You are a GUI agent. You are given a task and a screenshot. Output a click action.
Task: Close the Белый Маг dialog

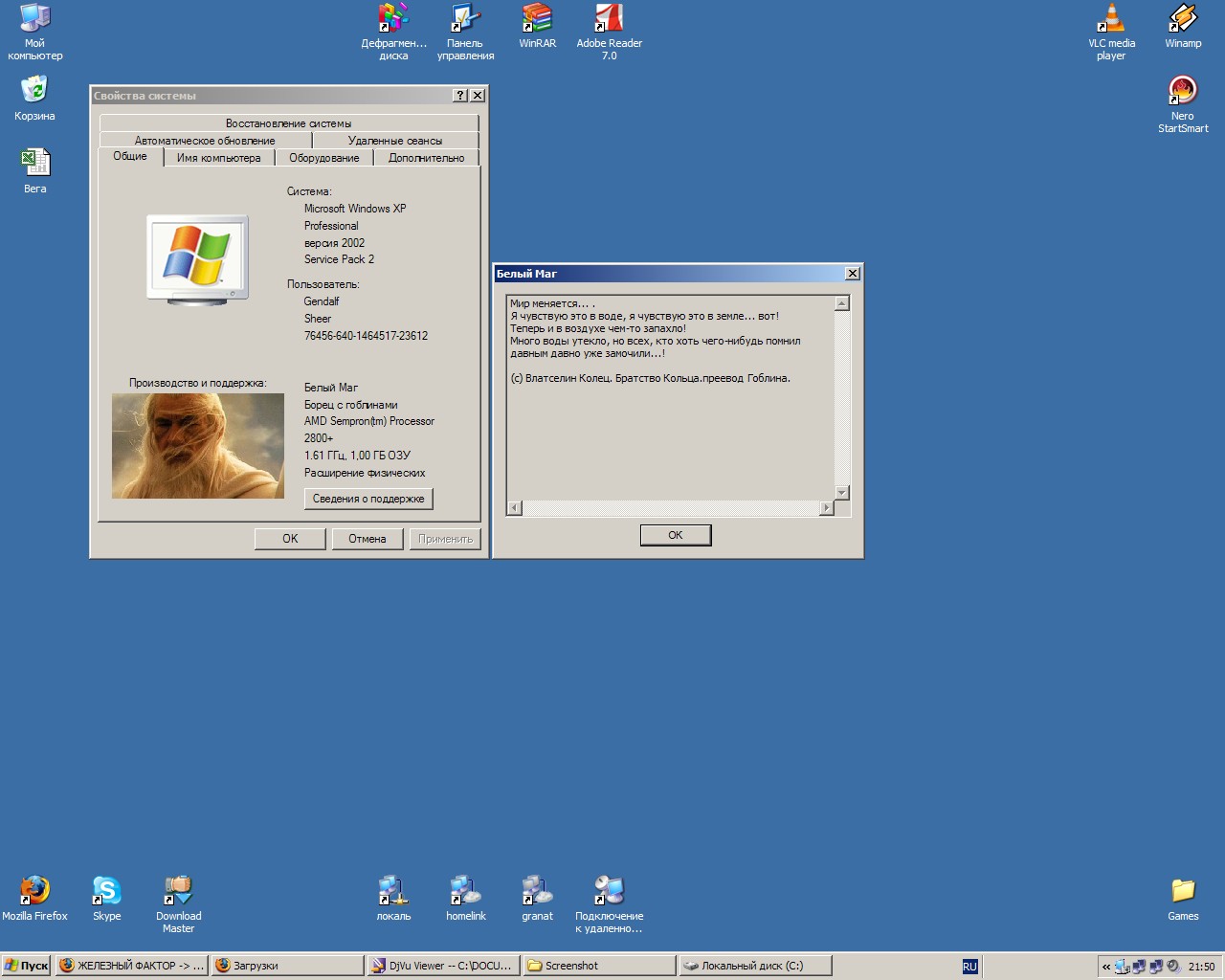(x=853, y=274)
